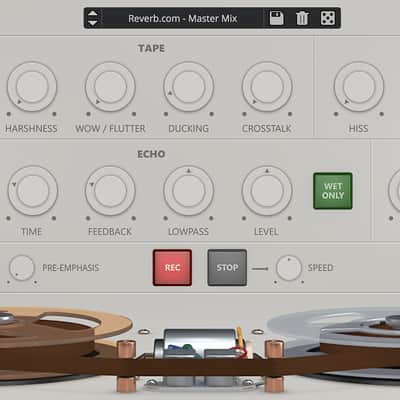This screenshot has width=400, height=400.
Task: Click the SPEED label text
Action: [x=320, y=268]
